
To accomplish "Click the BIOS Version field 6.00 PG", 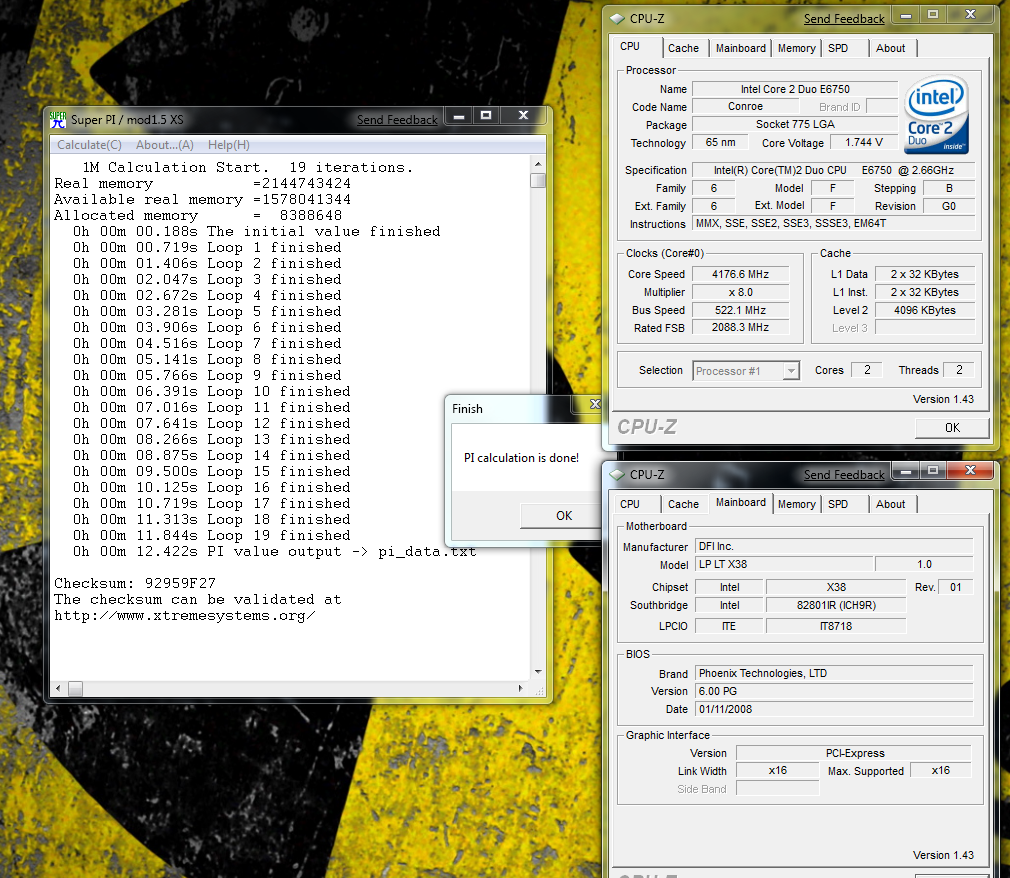I will [x=834, y=691].
